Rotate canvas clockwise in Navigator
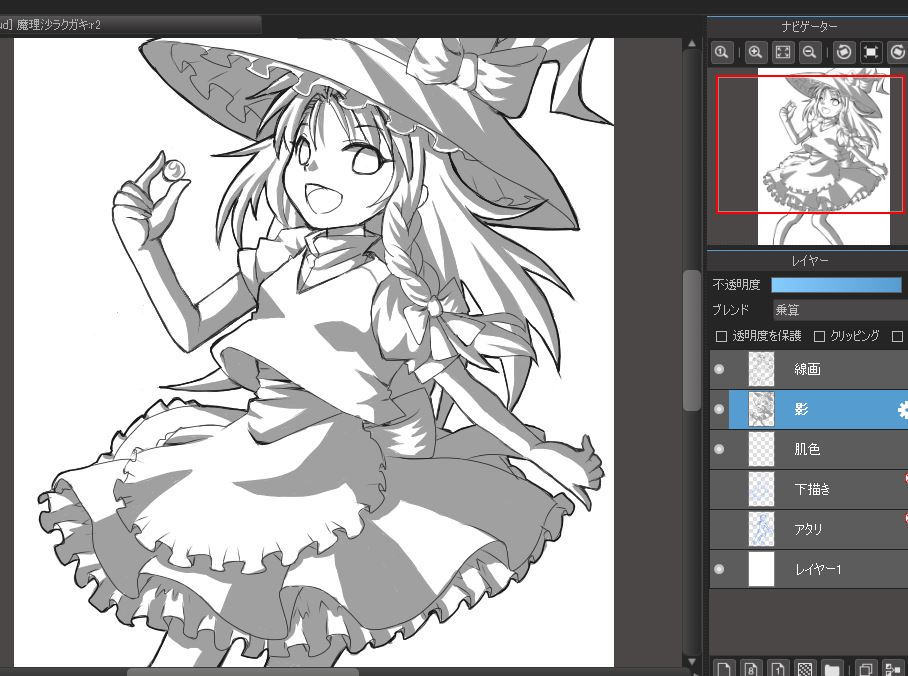This screenshot has height=676, width=908. pos(898,52)
